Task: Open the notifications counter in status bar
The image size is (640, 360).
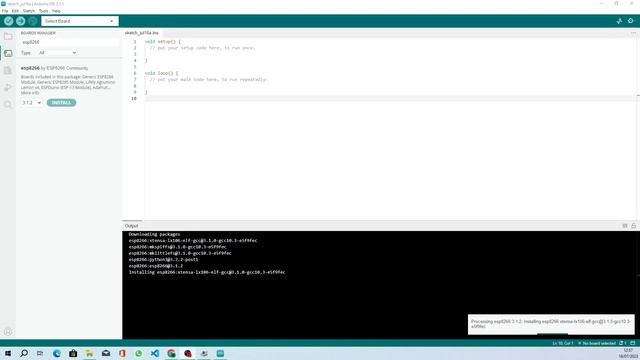Action: (623, 343)
